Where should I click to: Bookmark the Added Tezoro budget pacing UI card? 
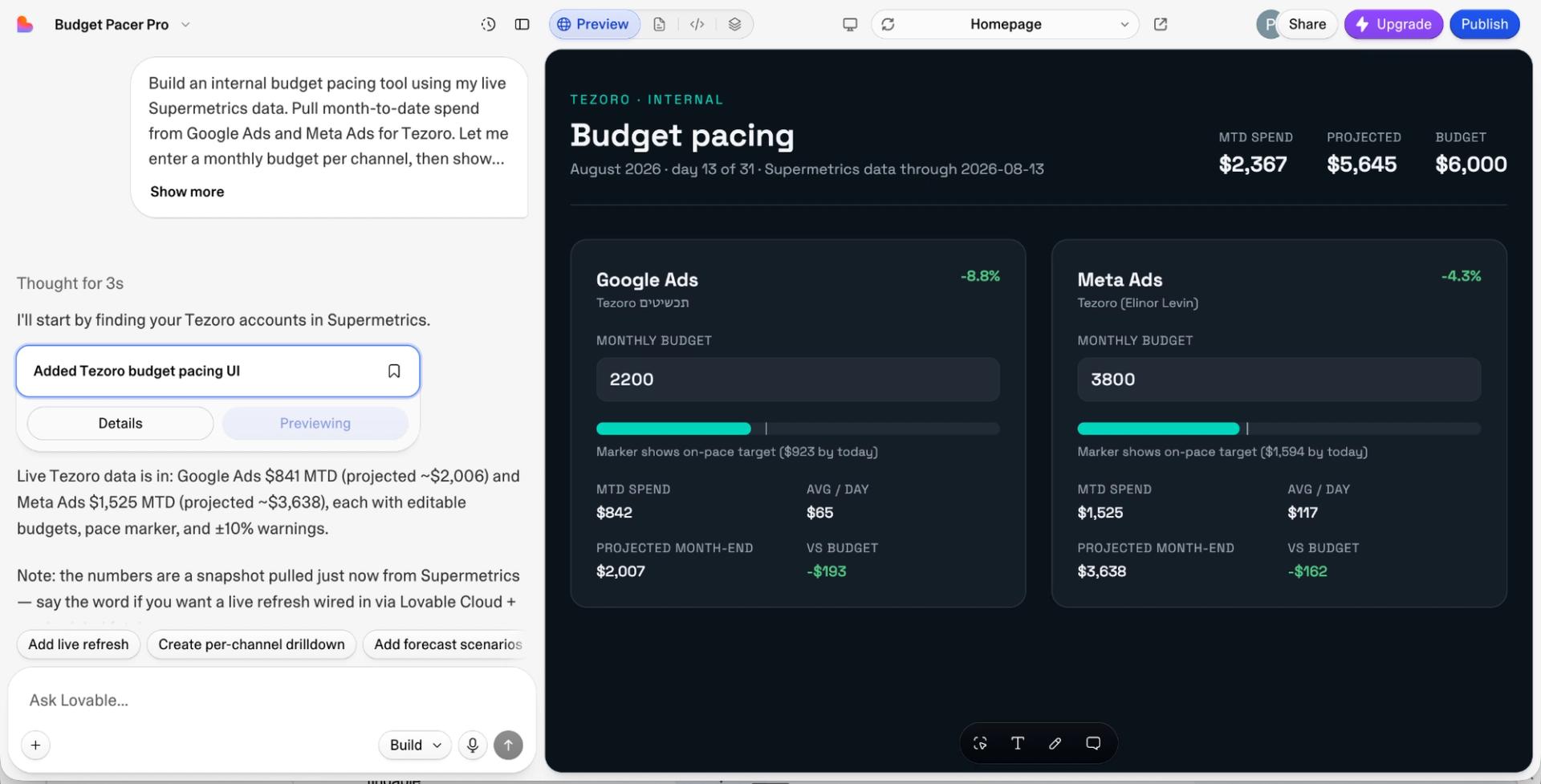coord(394,371)
